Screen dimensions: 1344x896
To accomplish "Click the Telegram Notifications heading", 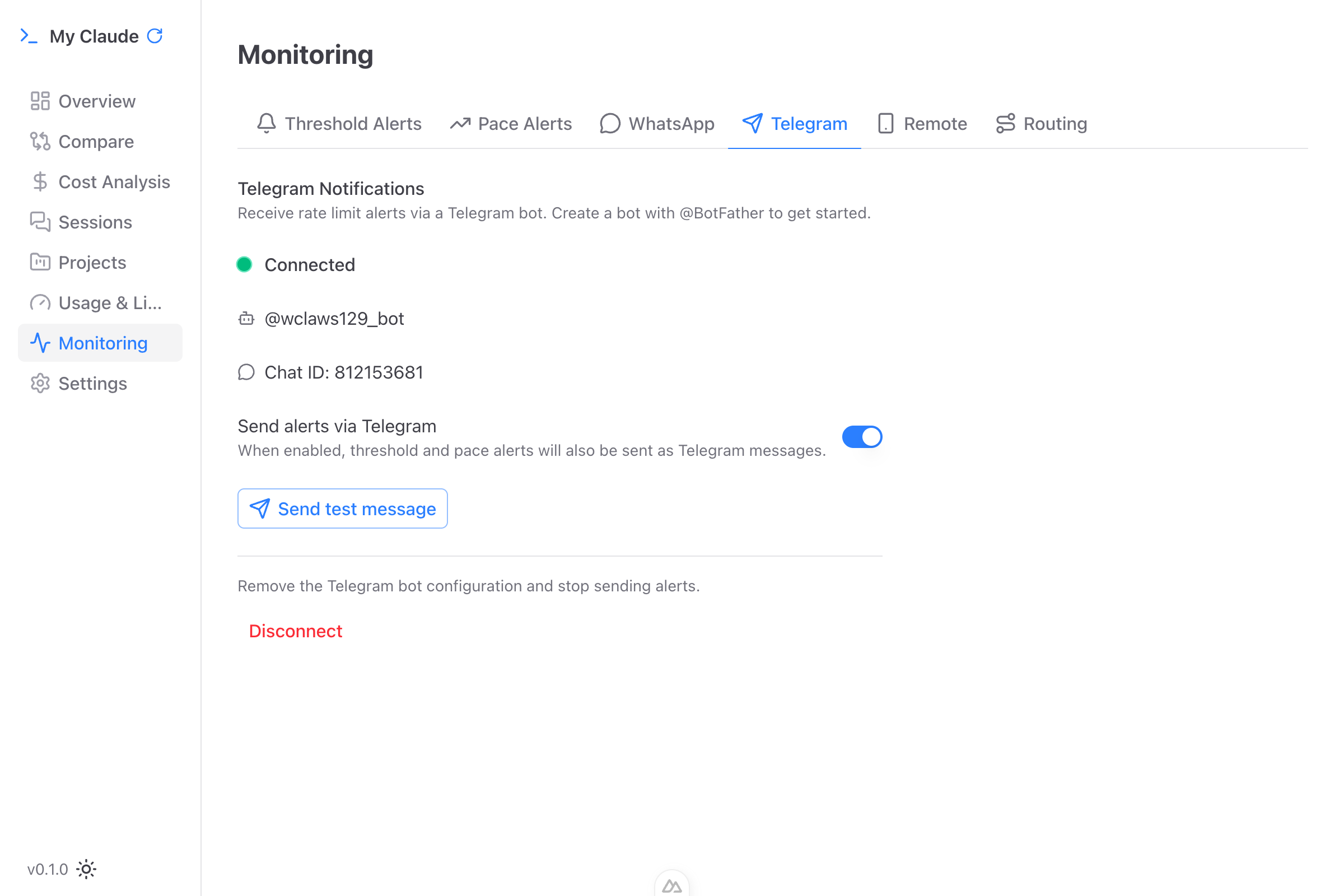I will click(331, 189).
